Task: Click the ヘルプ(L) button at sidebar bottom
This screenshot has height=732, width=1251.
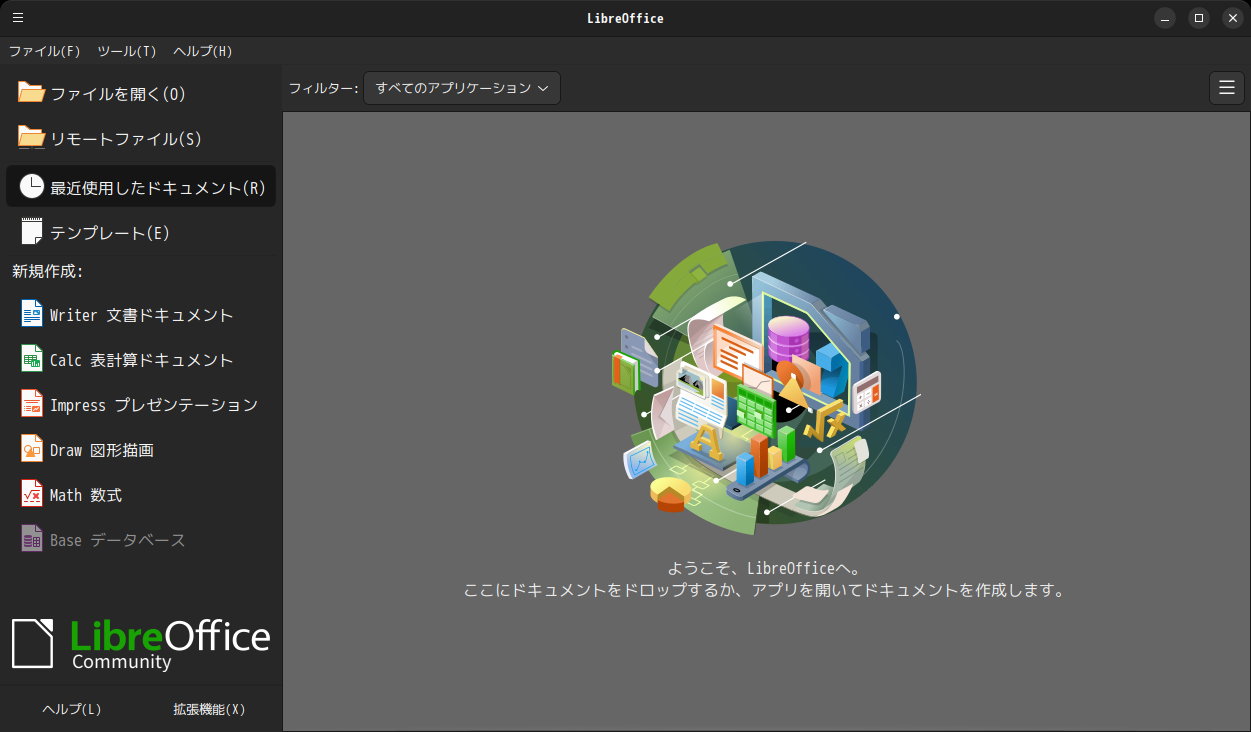Action: (x=72, y=709)
